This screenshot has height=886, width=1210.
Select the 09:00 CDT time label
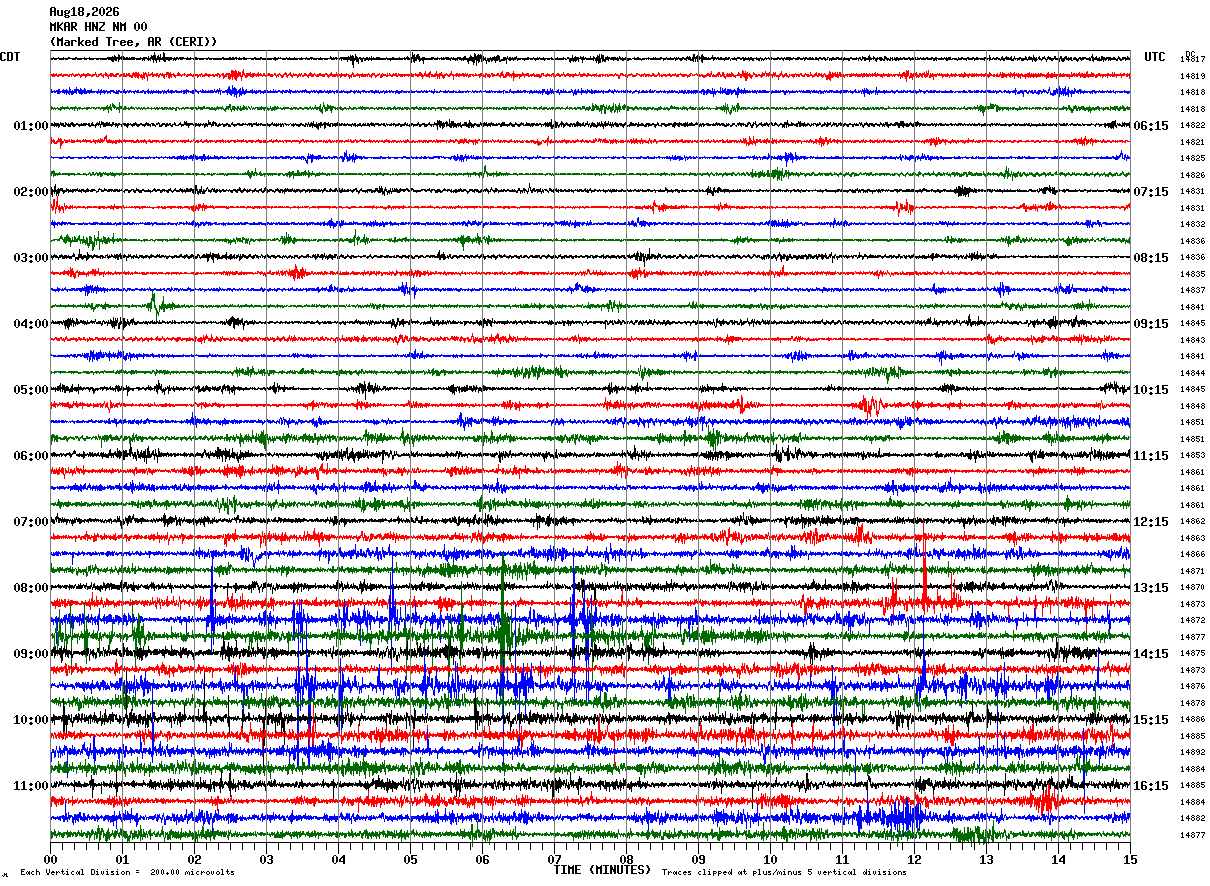30,654
